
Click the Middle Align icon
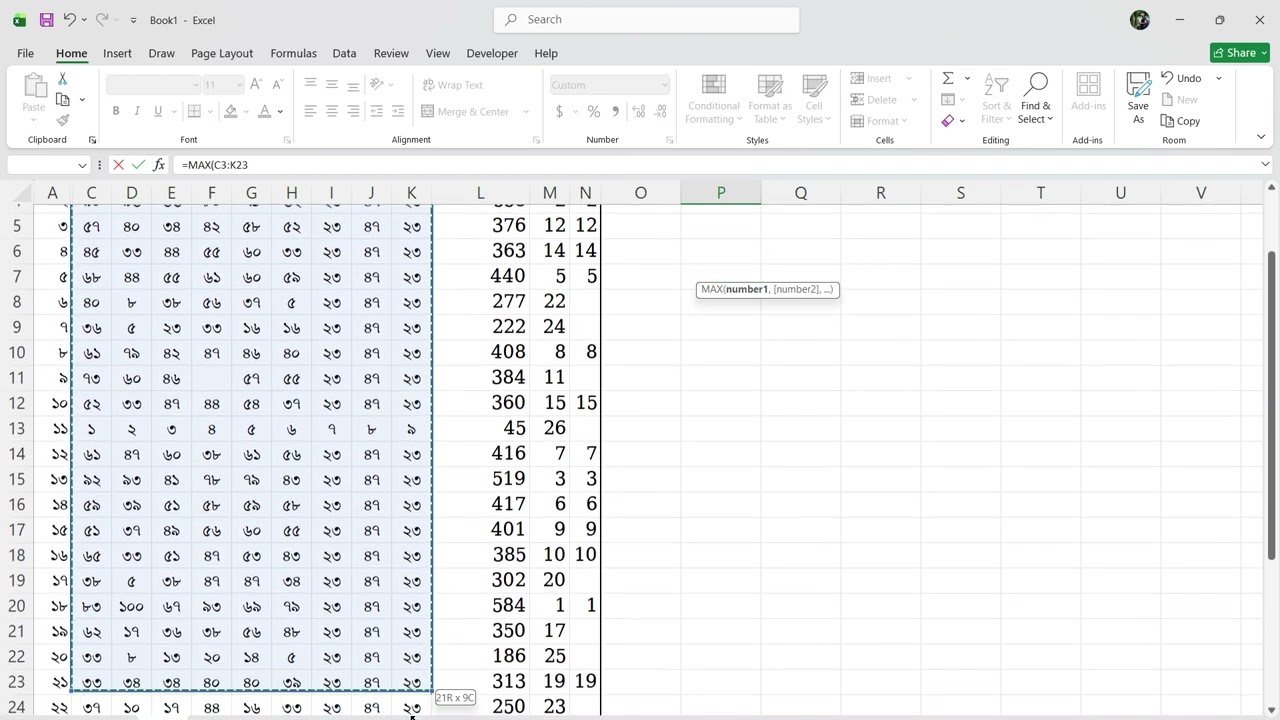click(332, 84)
